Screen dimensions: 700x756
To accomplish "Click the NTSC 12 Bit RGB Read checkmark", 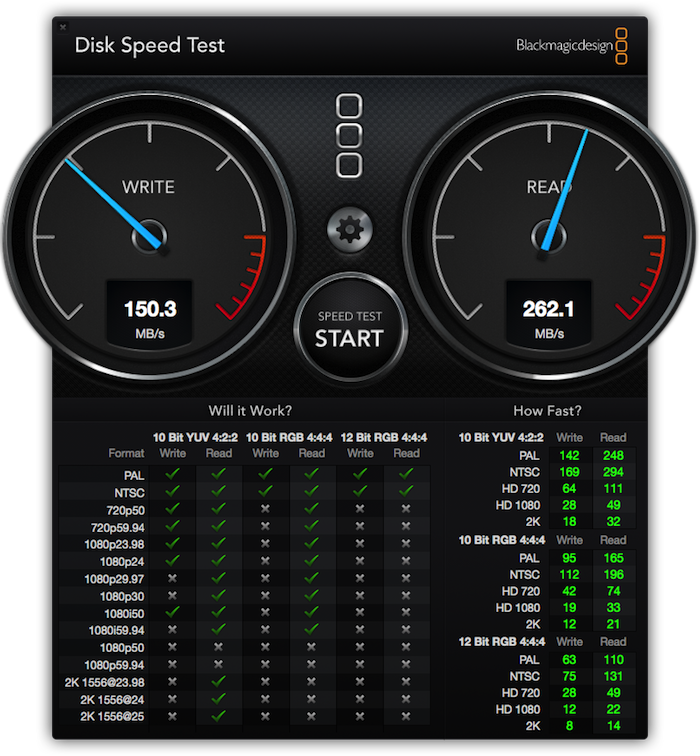I will (x=406, y=492).
